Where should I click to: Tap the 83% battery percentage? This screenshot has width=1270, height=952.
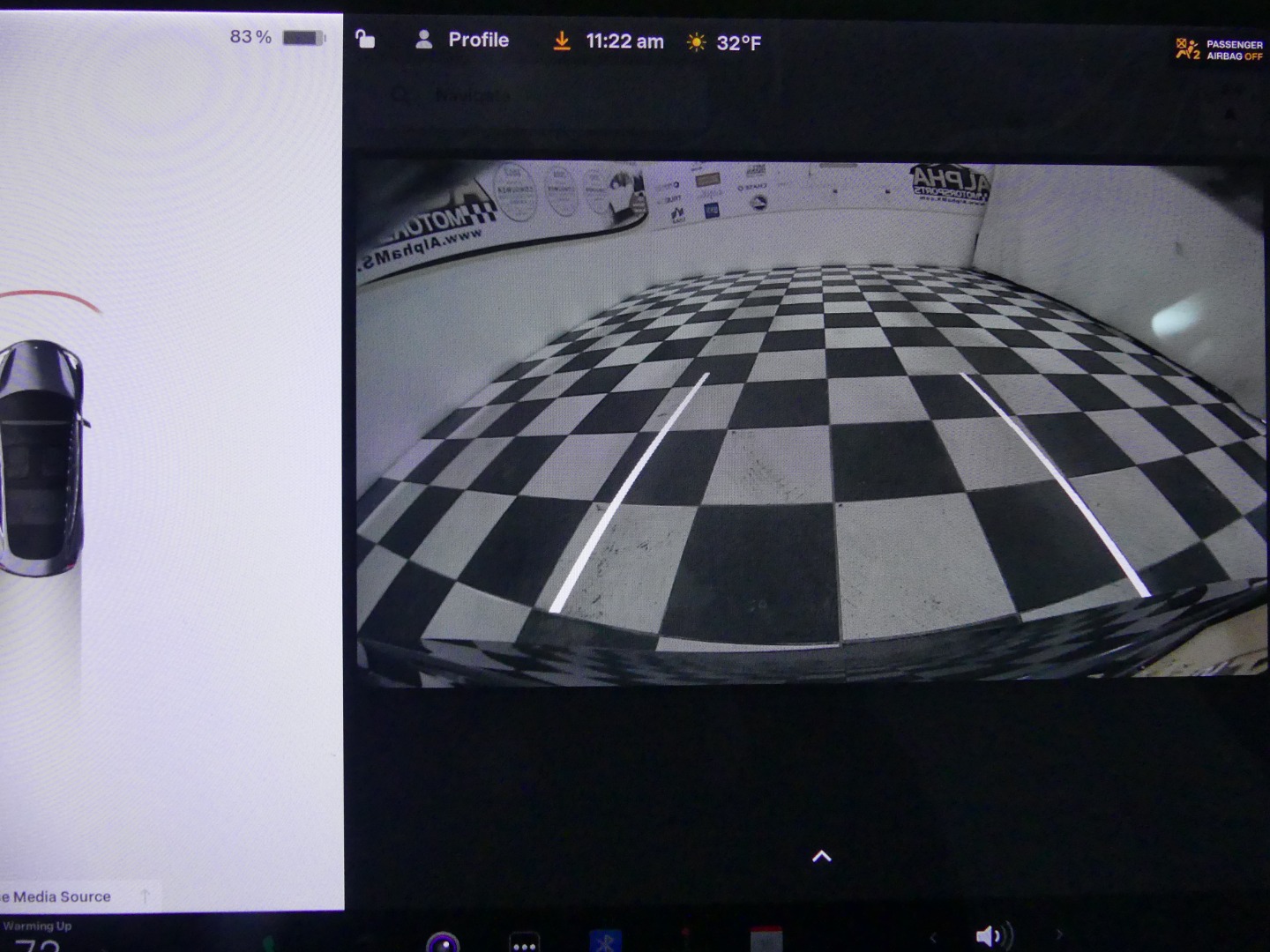click(x=250, y=37)
